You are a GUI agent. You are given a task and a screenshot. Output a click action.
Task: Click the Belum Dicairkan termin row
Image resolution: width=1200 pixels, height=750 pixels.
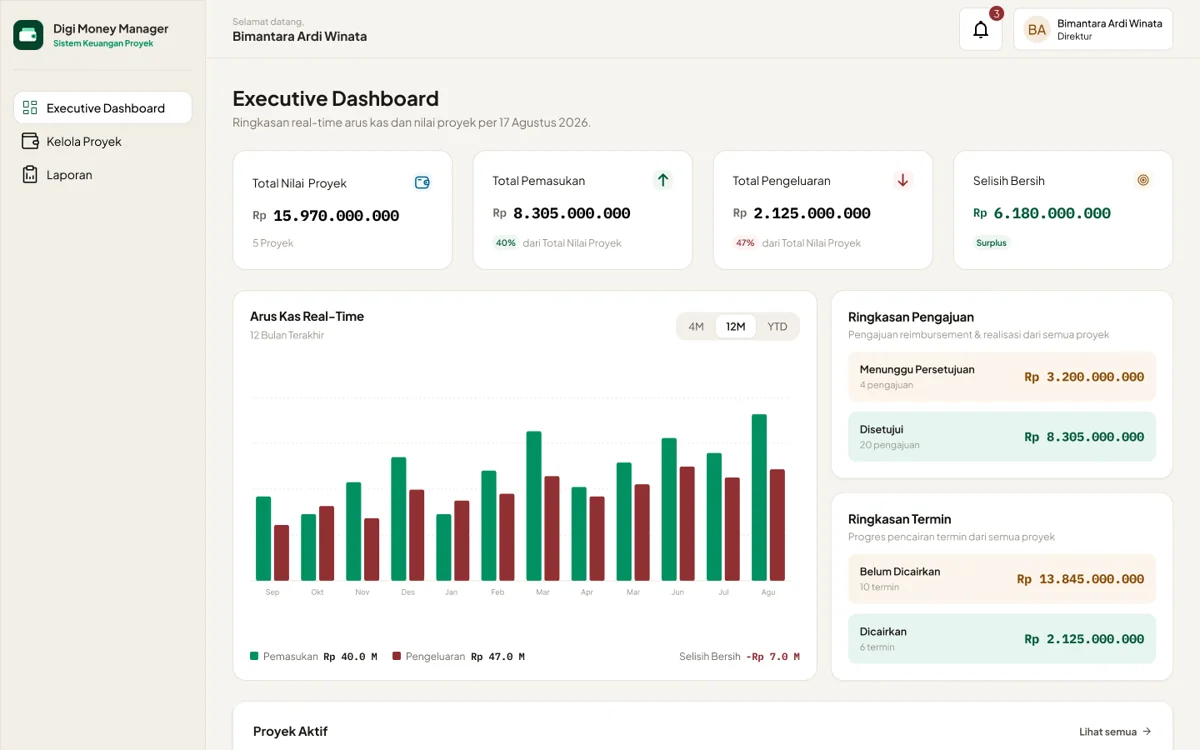pos(1002,579)
